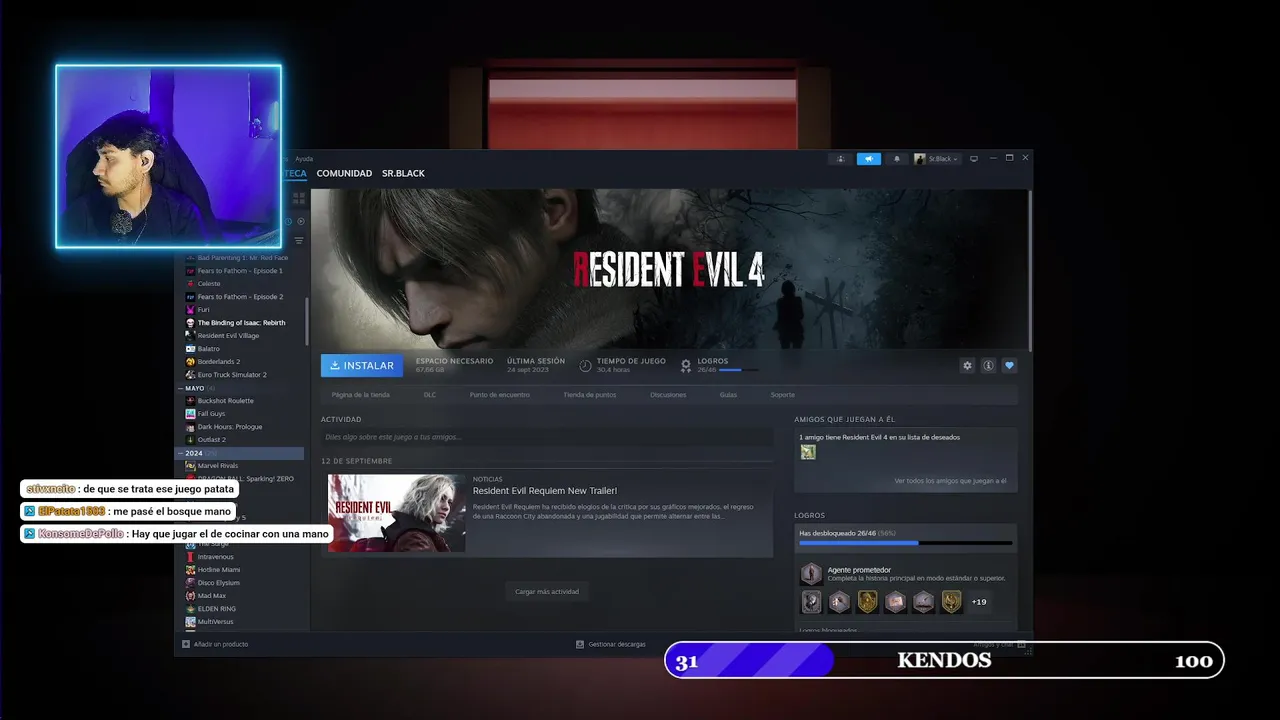1280x720 pixels.
Task: Open the library filter options icon
Action: pyautogui.click(x=298, y=241)
